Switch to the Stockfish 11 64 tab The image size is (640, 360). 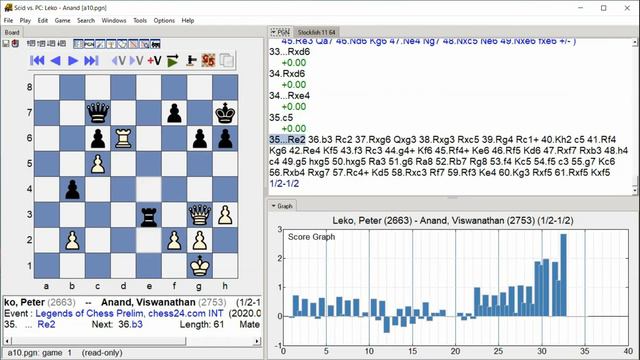(316, 32)
